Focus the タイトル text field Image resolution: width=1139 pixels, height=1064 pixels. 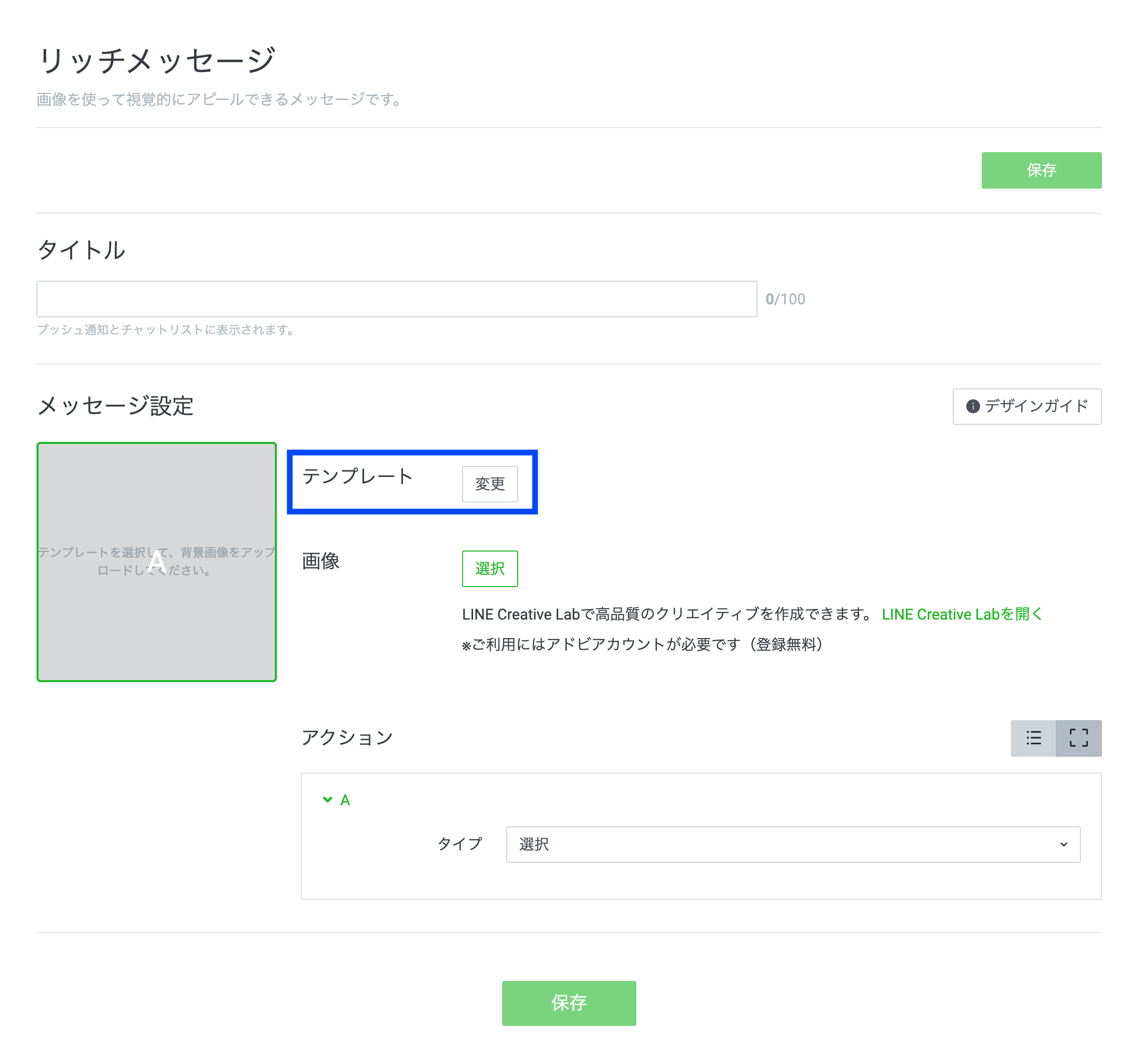pyautogui.click(x=397, y=299)
